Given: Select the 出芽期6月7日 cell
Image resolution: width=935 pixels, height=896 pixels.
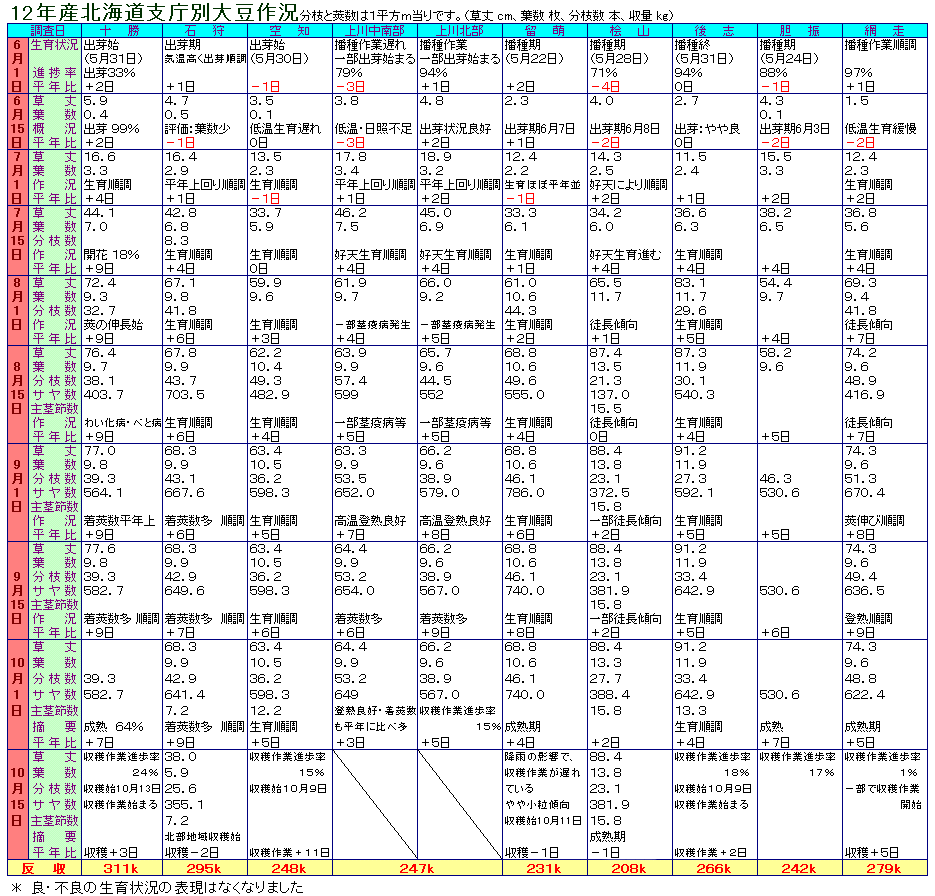Looking at the screenshot, I should (540, 129).
